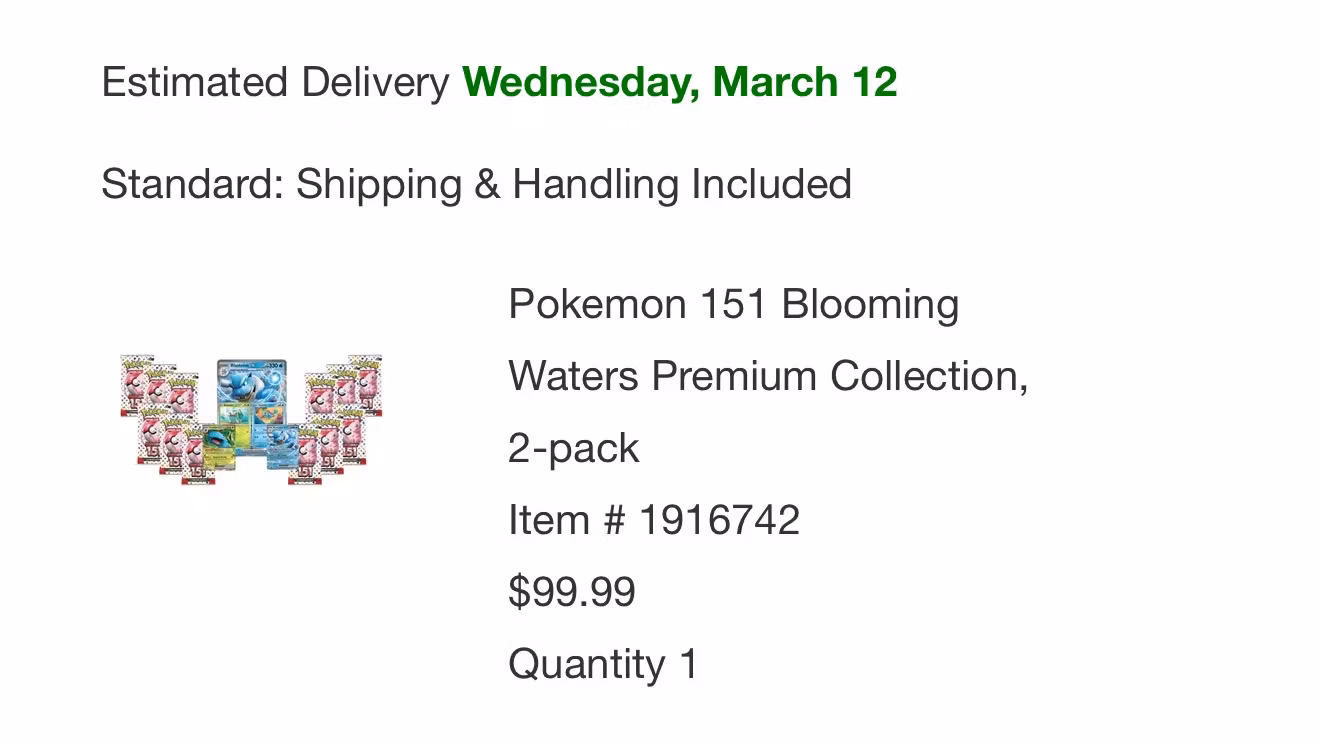
Task: Click the green "Wednesday, March 12" date
Action: 680,82
